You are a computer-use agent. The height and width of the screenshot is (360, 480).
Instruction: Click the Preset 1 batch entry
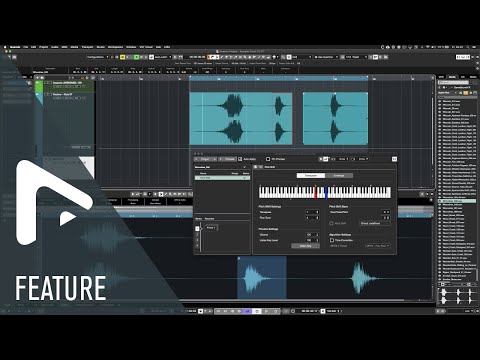click(x=211, y=228)
